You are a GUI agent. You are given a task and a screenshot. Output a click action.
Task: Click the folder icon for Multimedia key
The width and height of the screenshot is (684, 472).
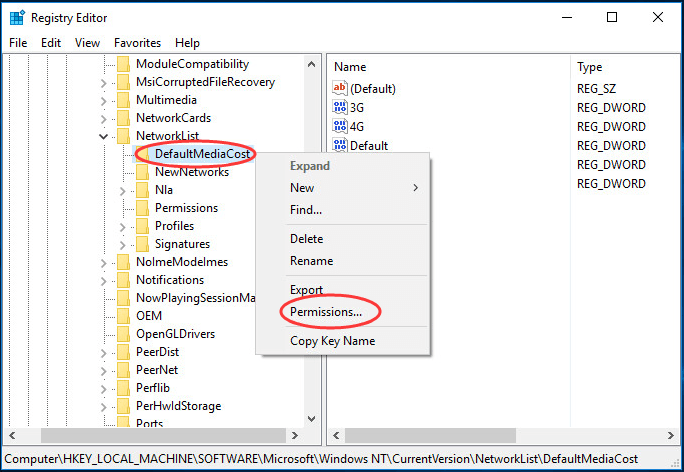(x=123, y=100)
